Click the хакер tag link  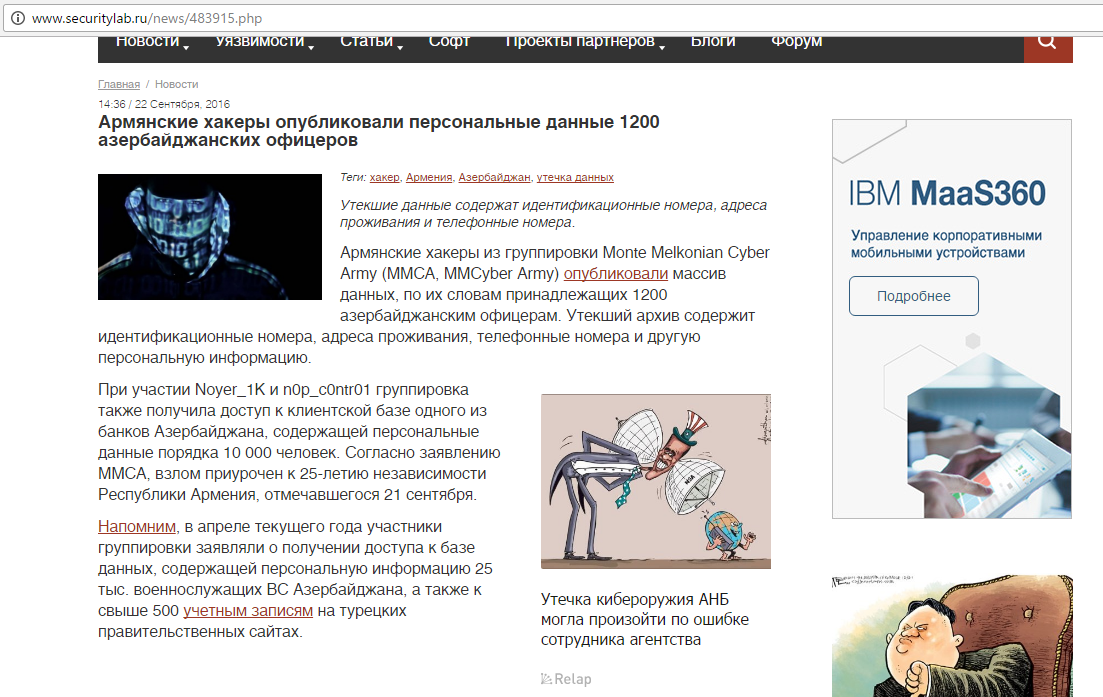385,177
